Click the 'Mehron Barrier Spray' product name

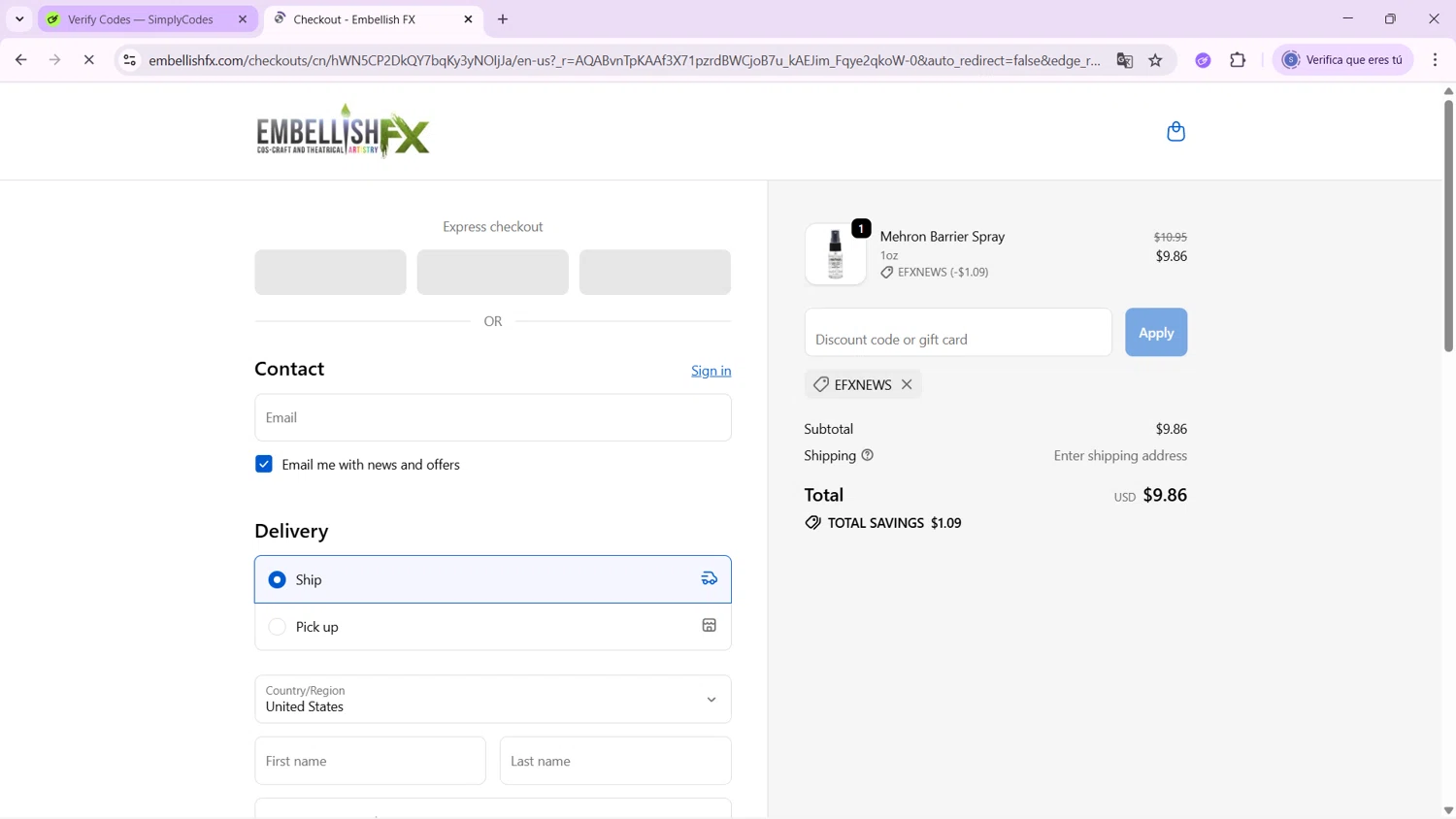click(x=943, y=236)
